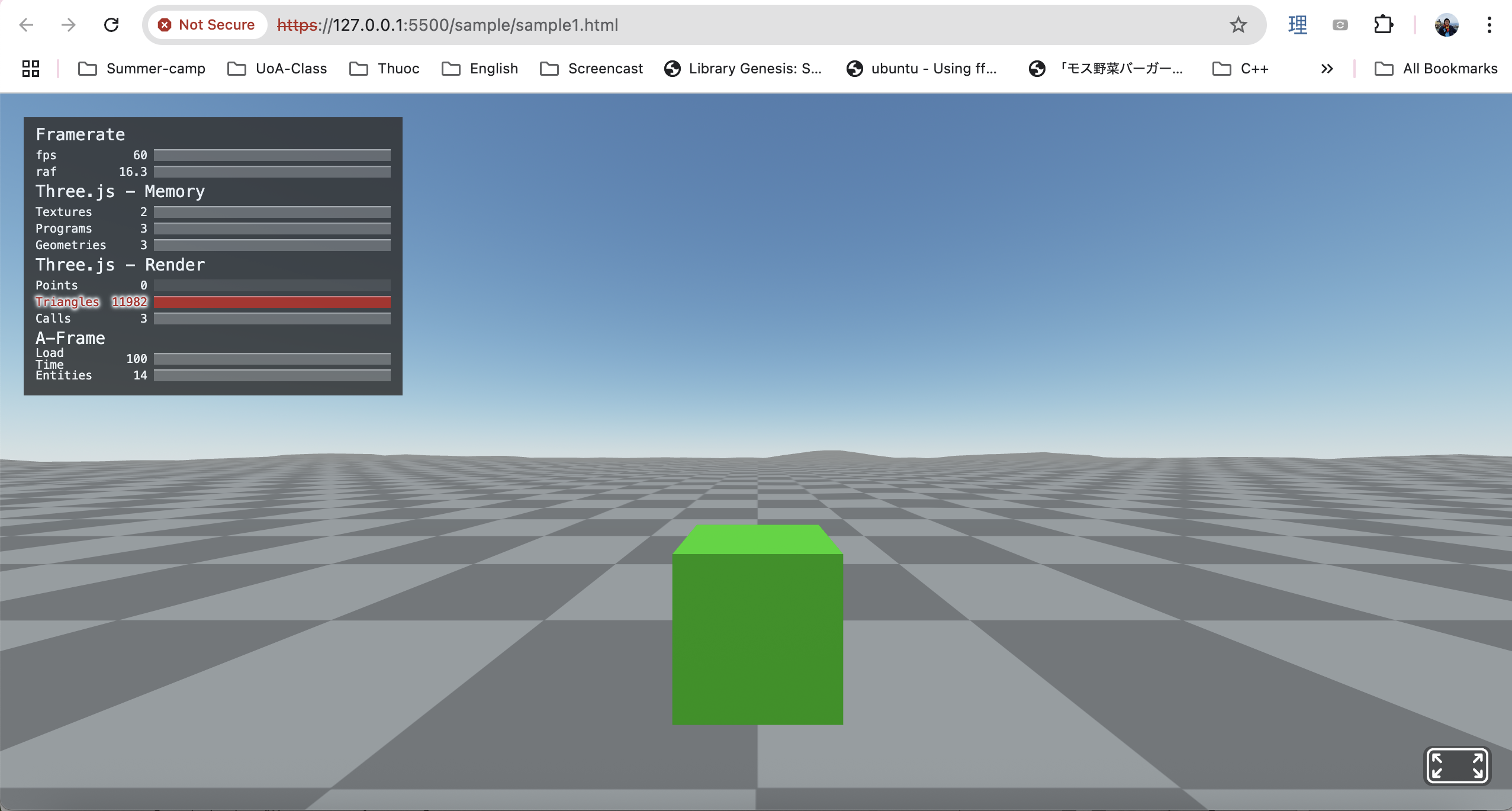Open the tab grid icon top-left
Image resolution: width=1512 pixels, height=811 pixels.
click(30, 68)
